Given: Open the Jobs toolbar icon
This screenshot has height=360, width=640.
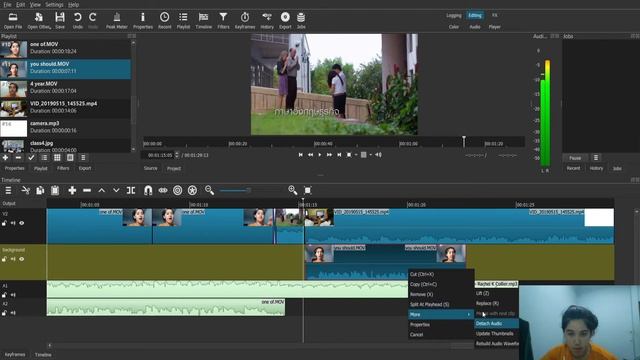Looking at the screenshot, I should pyautogui.click(x=301, y=20).
